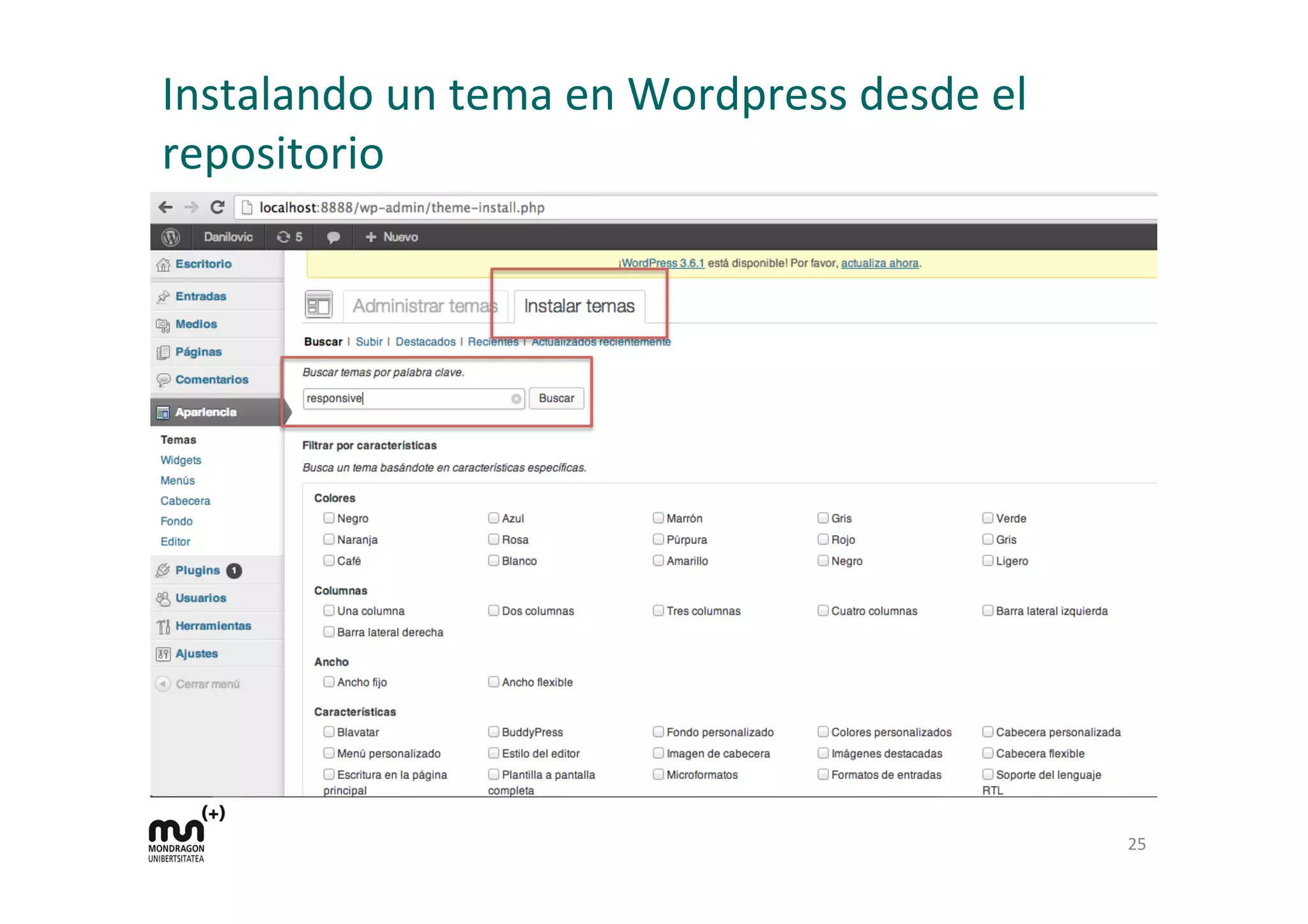Click the Escritorio house icon

(163, 264)
